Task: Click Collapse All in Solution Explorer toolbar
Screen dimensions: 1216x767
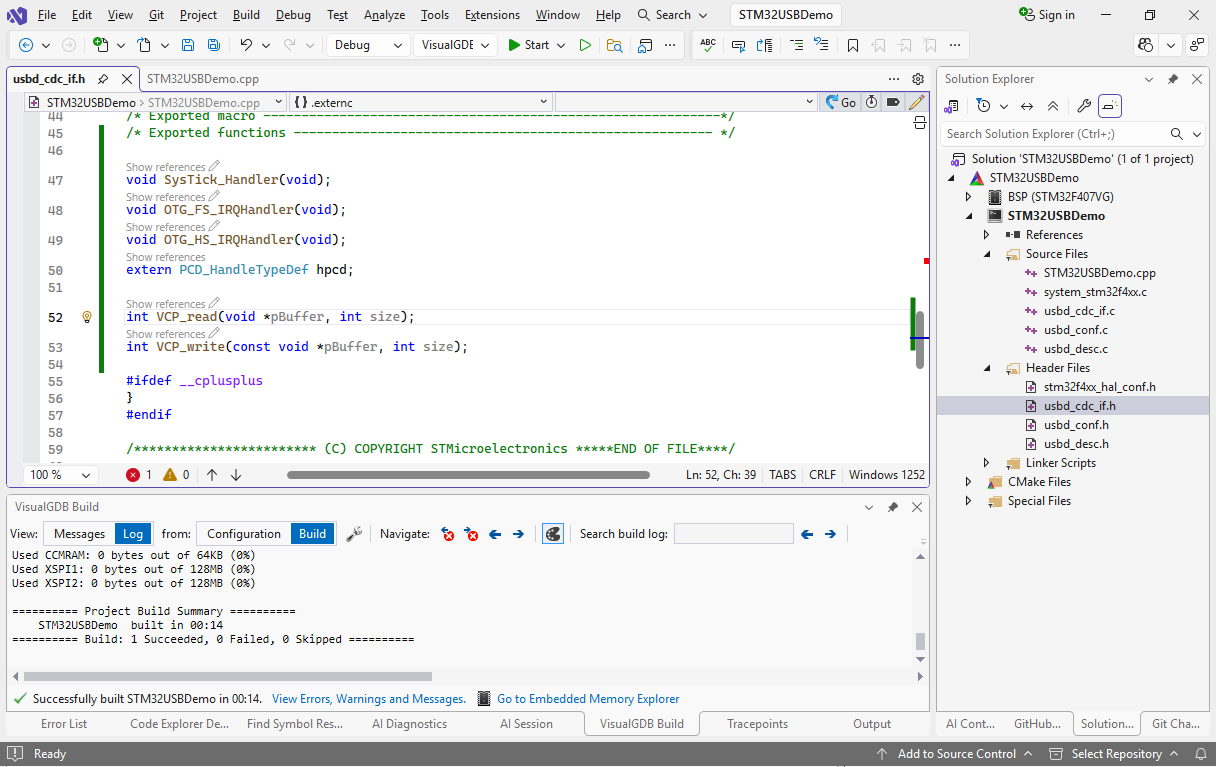Action: [x=1053, y=106]
